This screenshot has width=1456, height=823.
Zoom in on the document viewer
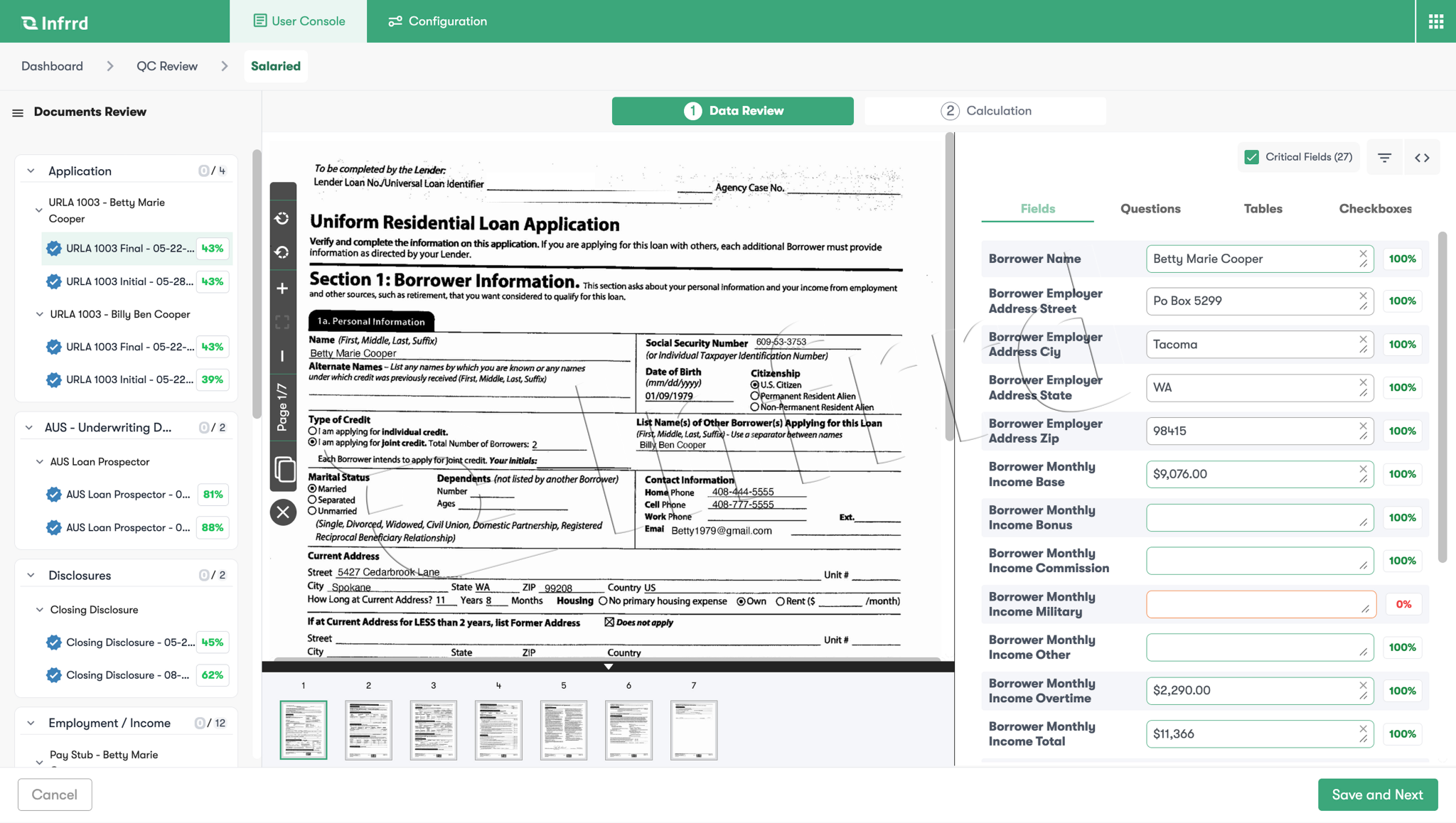click(282, 288)
